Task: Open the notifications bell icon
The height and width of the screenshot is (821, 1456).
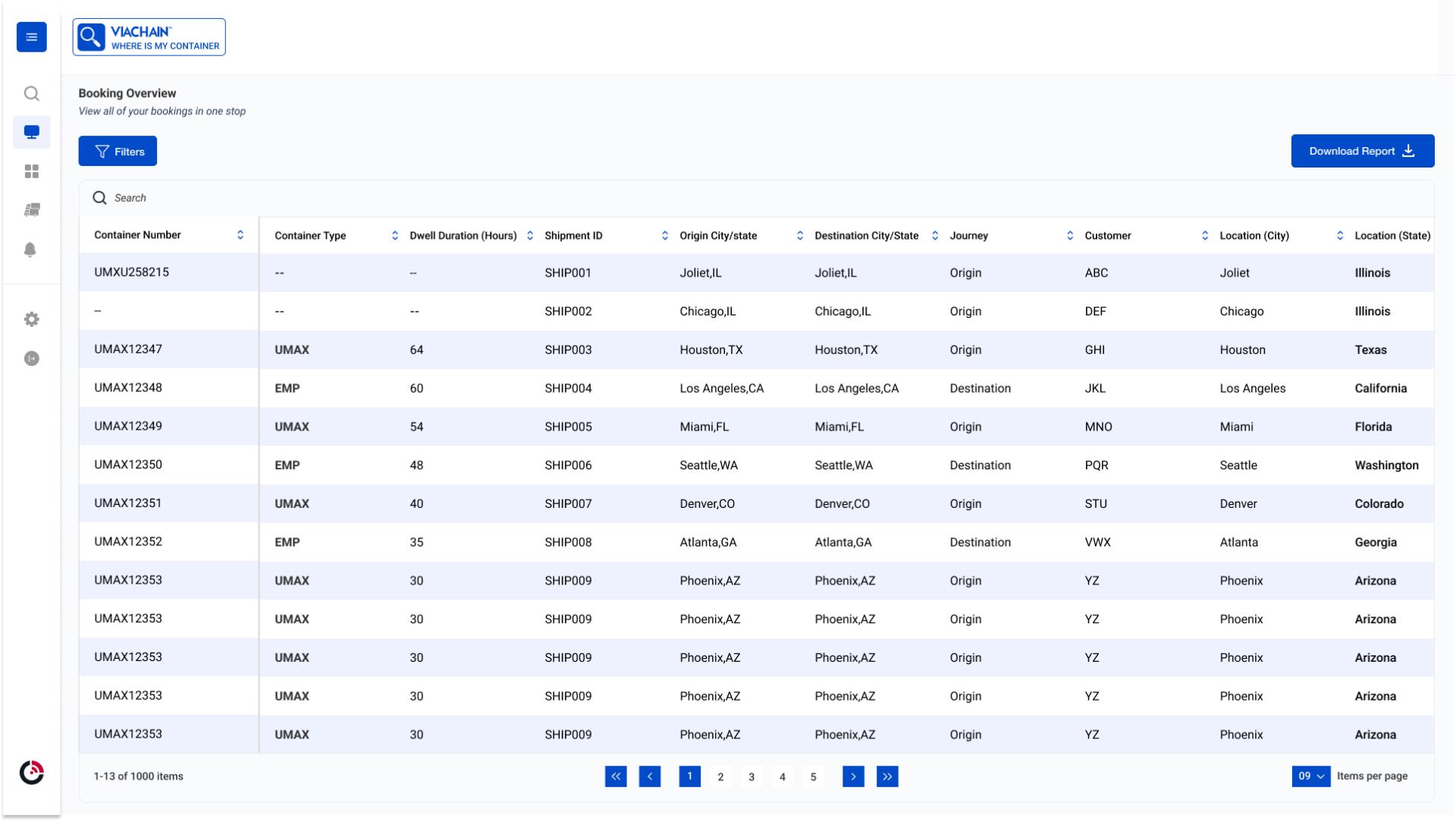Action: [30, 249]
